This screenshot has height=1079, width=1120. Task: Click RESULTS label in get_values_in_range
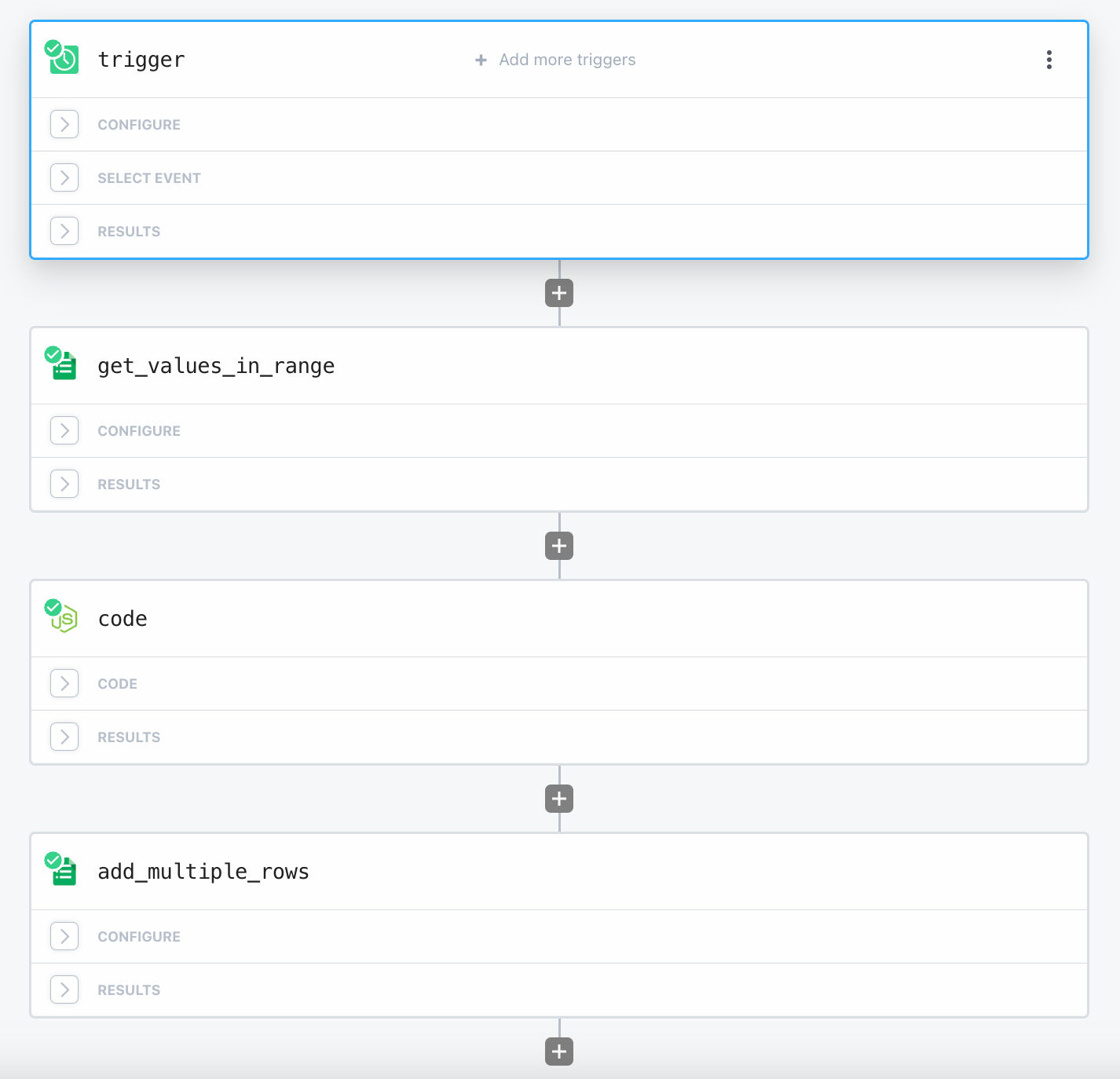pyautogui.click(x=129, y=485)
